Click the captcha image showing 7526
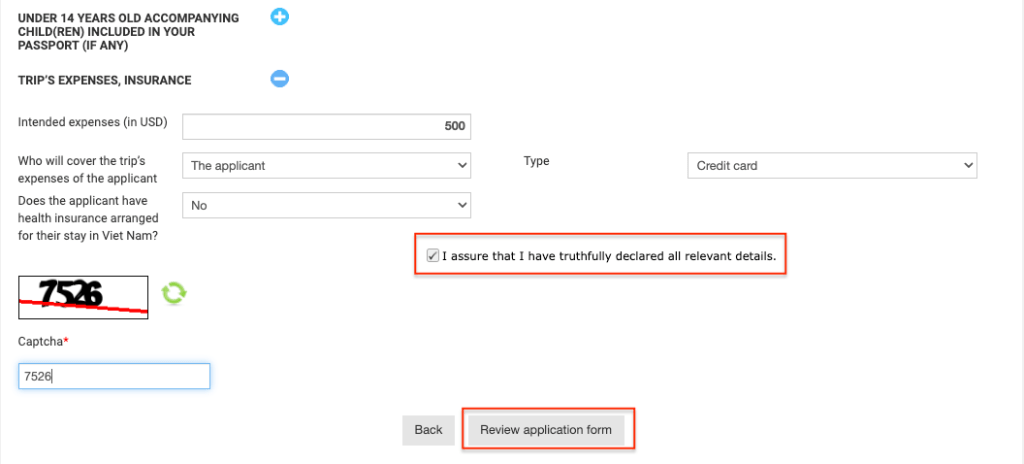This screenshot has width=1024, height=464. point(84,297)
